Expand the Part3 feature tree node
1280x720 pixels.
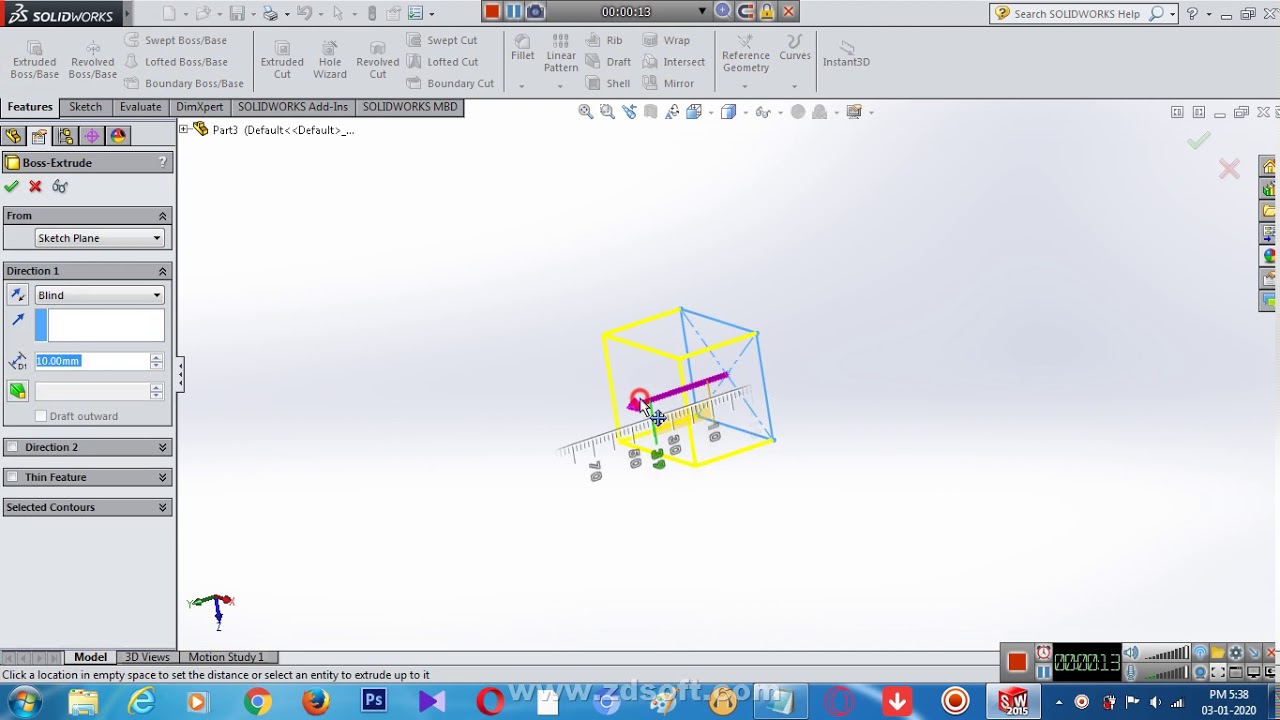click(x=184, y=130)
